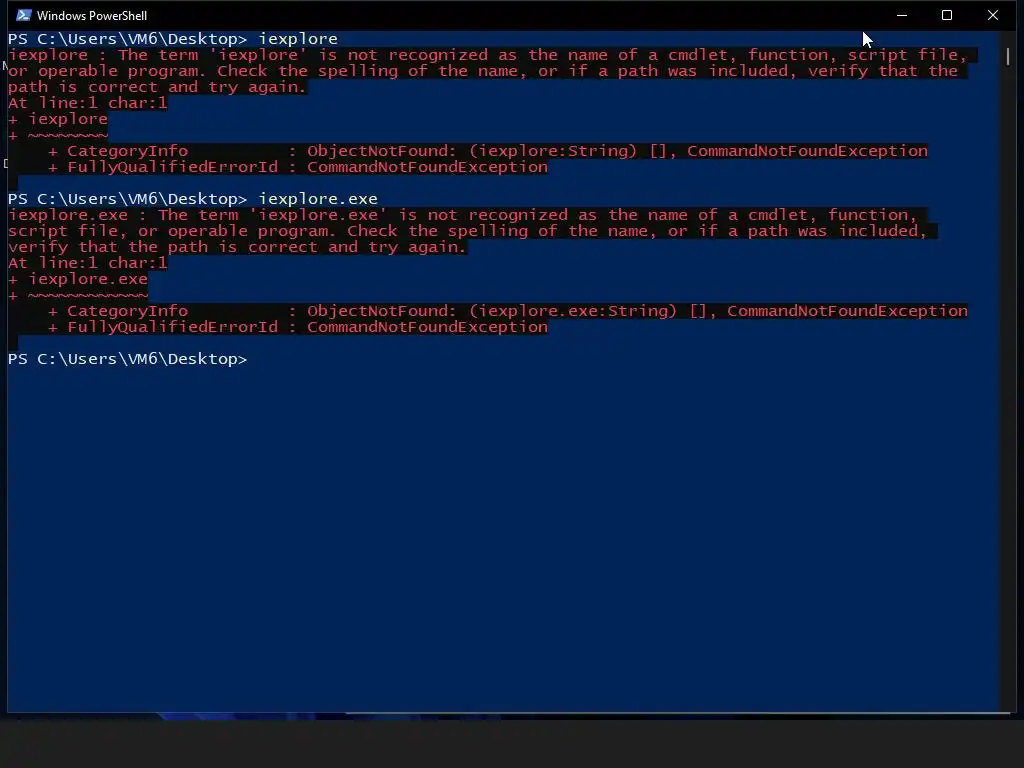Image resolution: width=1024 pixels, height=768 pixels.
Task: Click 'ObjectNotFound: (iexplore.exe:String)' CategoryInfo line
Action: coord(508,311)
